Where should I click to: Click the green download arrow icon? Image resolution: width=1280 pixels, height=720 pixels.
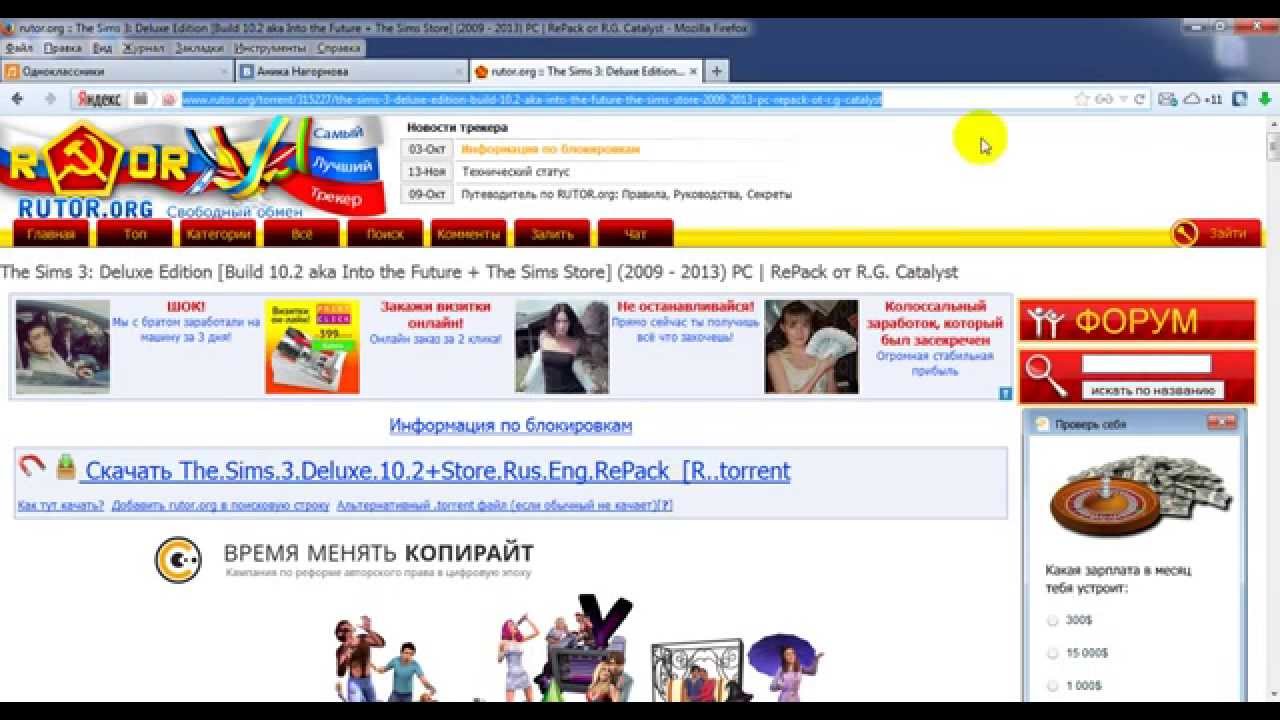pos(1264,99)
